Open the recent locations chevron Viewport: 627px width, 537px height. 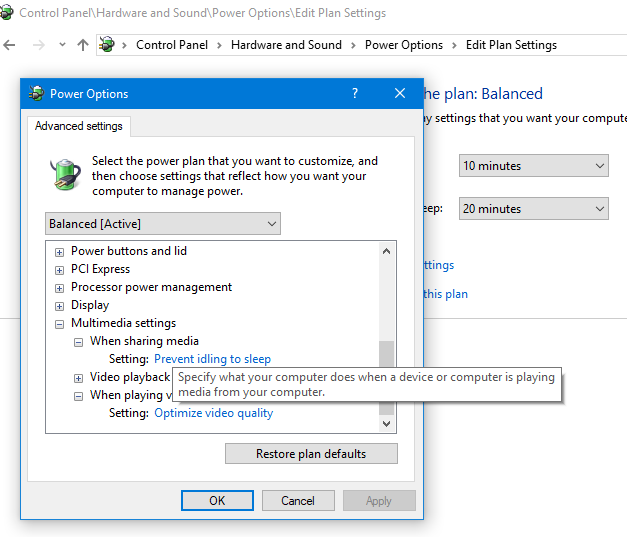click(62, 44)
